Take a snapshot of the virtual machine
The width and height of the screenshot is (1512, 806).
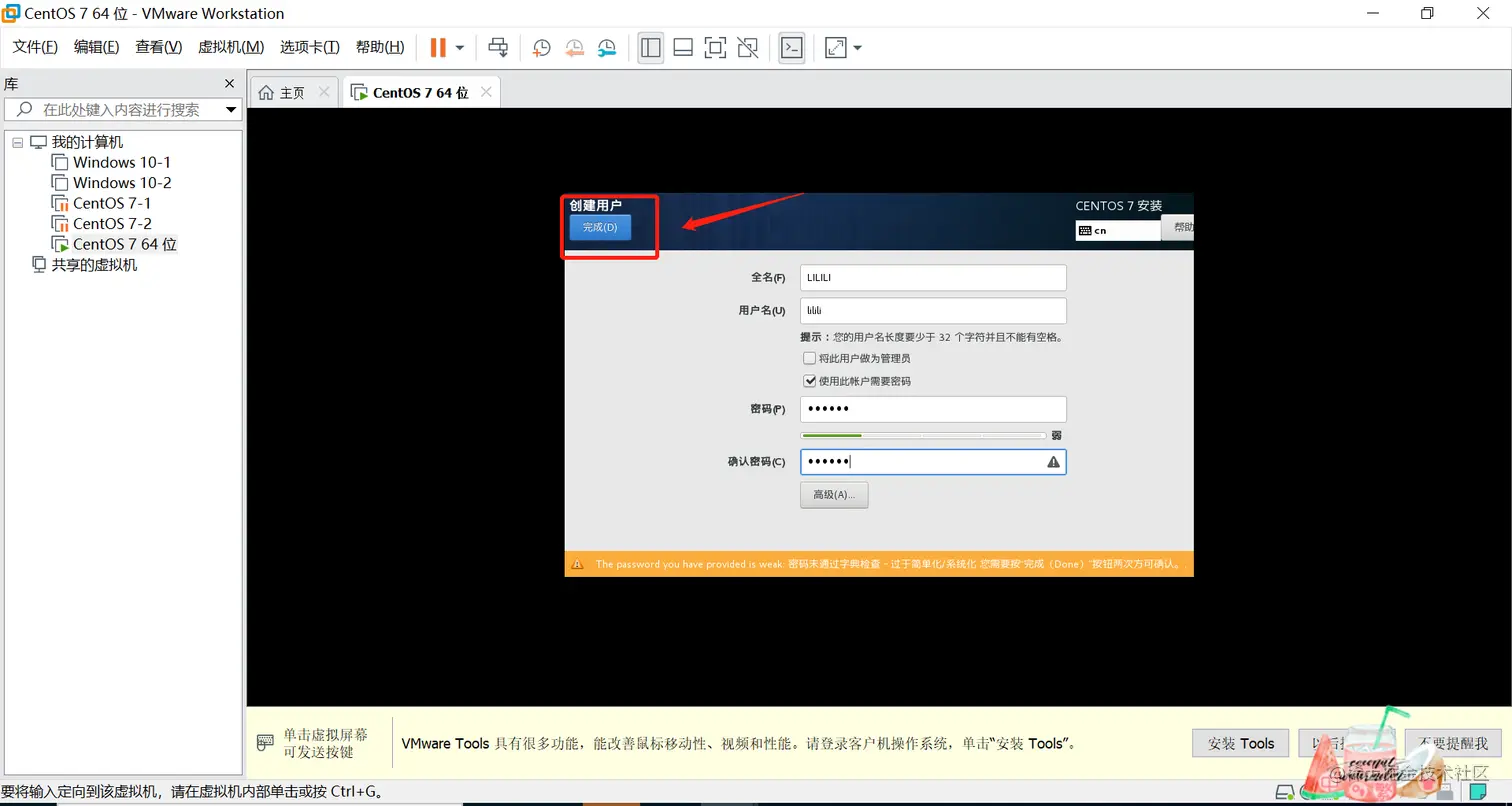click(541, 47)
